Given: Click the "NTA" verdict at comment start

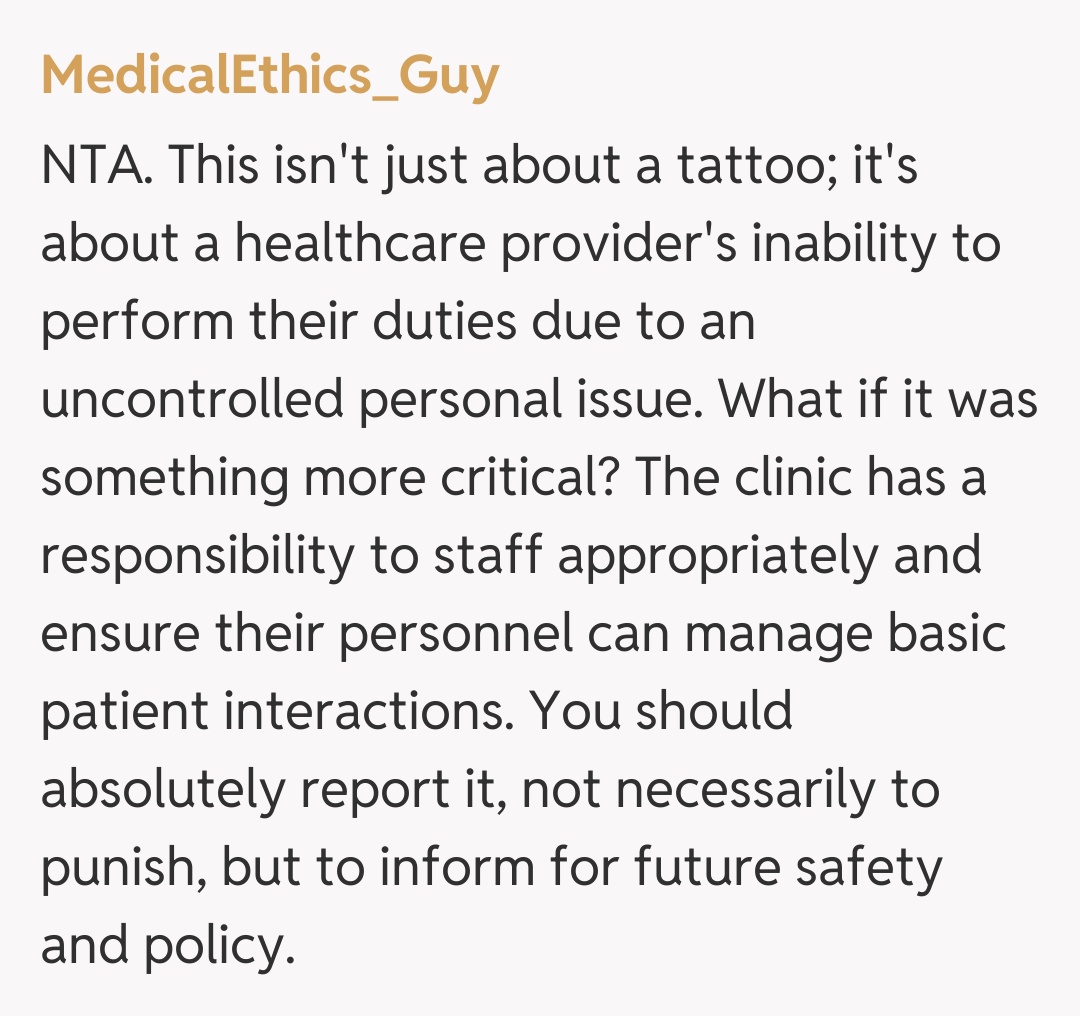Looking at the screenshot, I should [95, 165].
